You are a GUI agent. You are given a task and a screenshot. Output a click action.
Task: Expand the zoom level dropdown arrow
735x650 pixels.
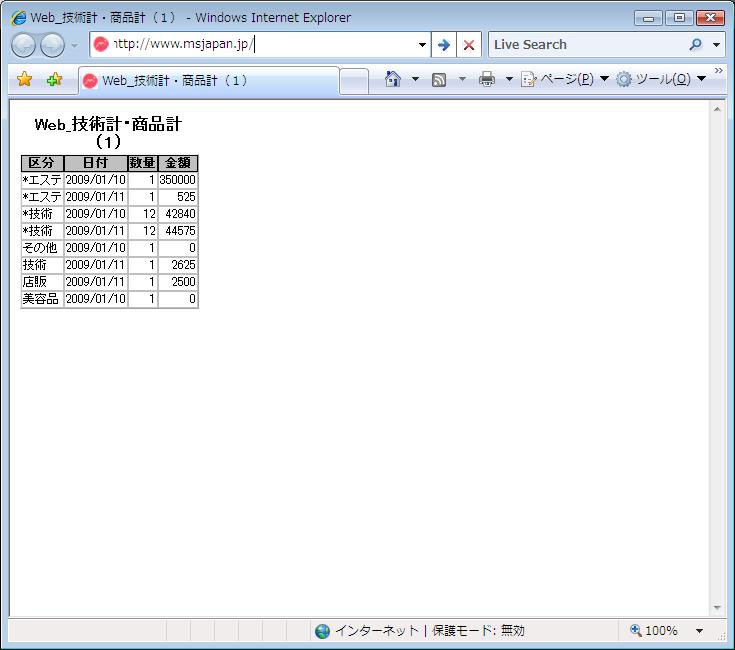[x=699, y=631]
